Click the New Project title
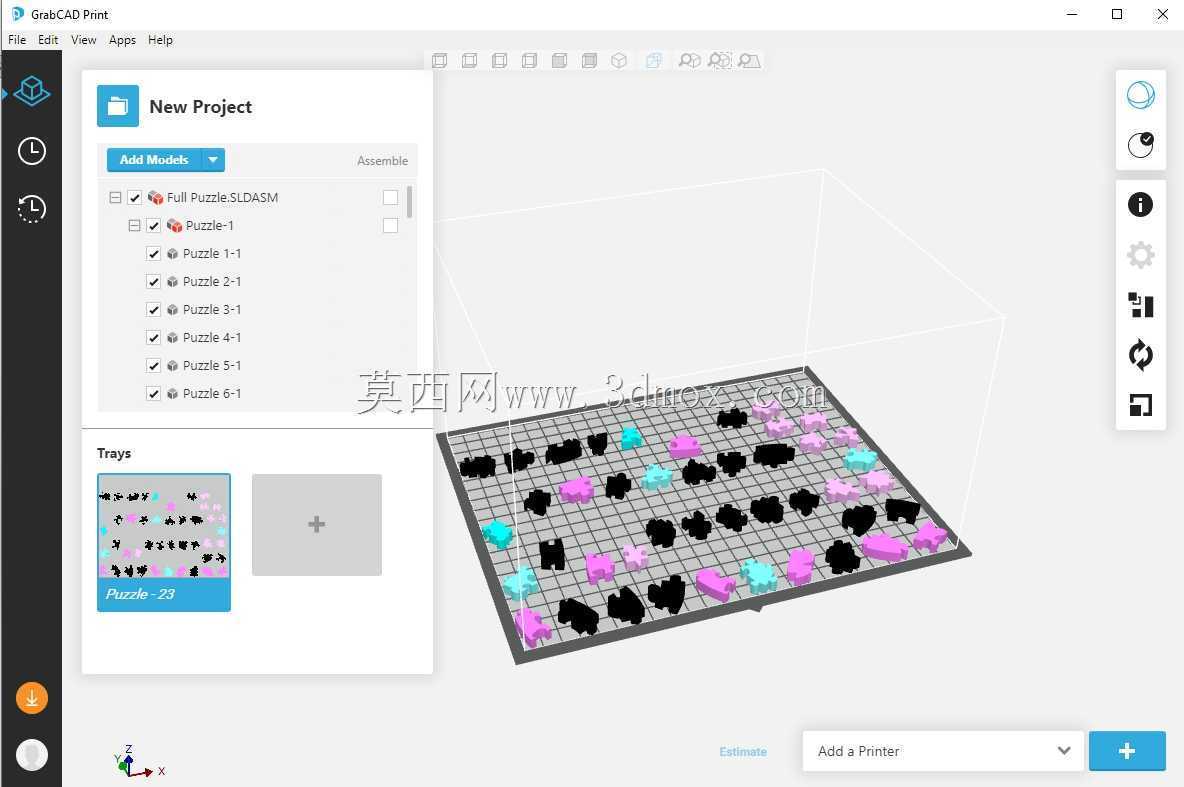This screenshot has width=1184, height=787. click(x=201, y=106)
